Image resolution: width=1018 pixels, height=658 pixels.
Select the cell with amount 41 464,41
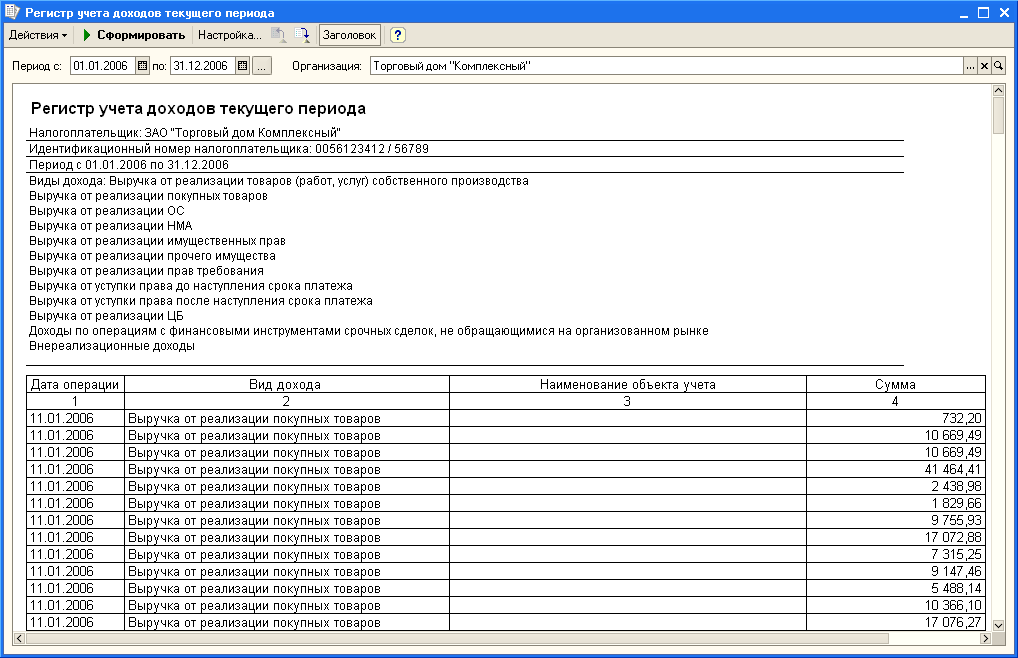click(x=896, y=469)
